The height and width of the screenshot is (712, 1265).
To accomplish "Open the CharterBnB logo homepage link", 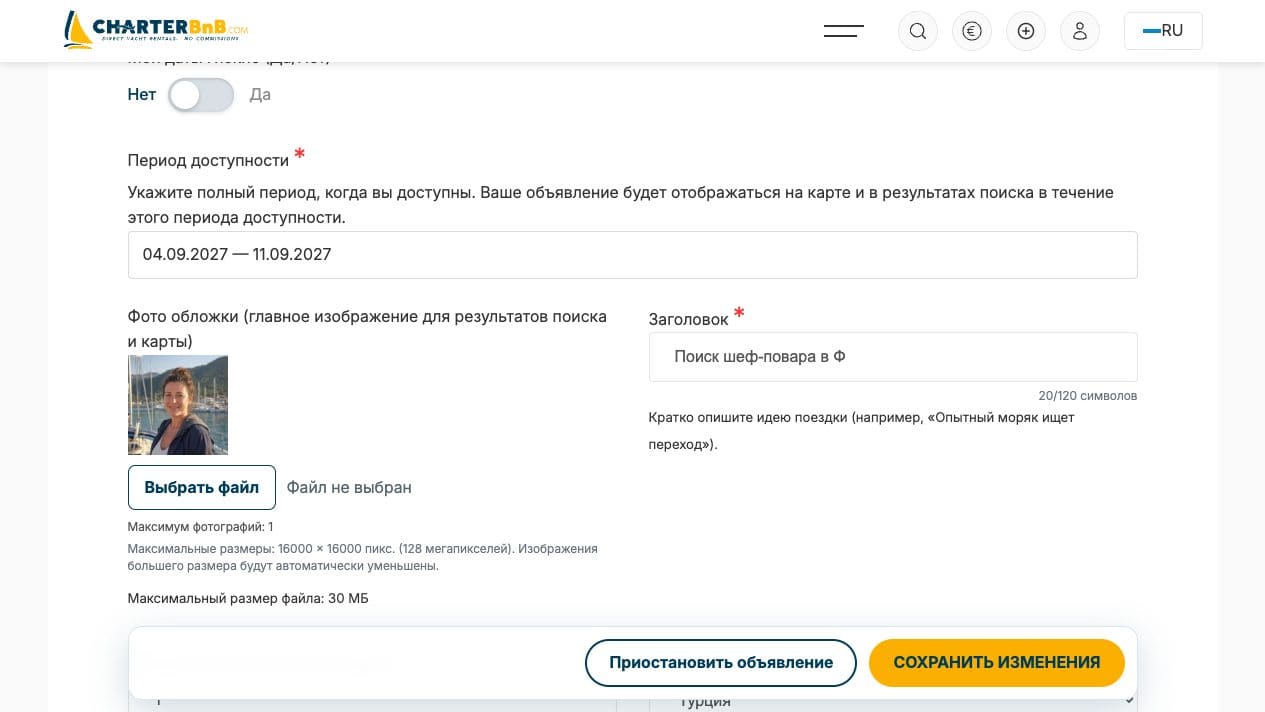I will click(156, 30).
